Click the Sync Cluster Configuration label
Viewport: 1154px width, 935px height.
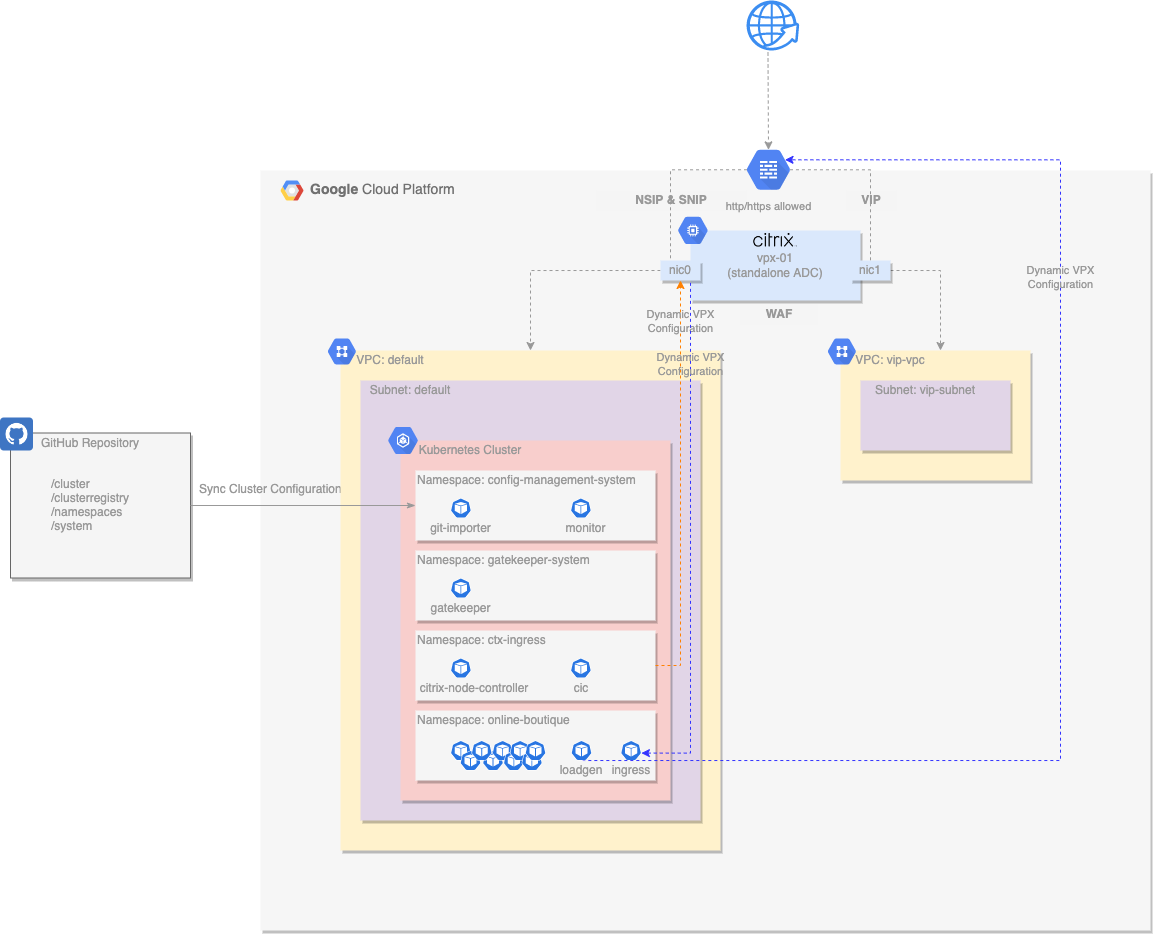pos(270,489)
